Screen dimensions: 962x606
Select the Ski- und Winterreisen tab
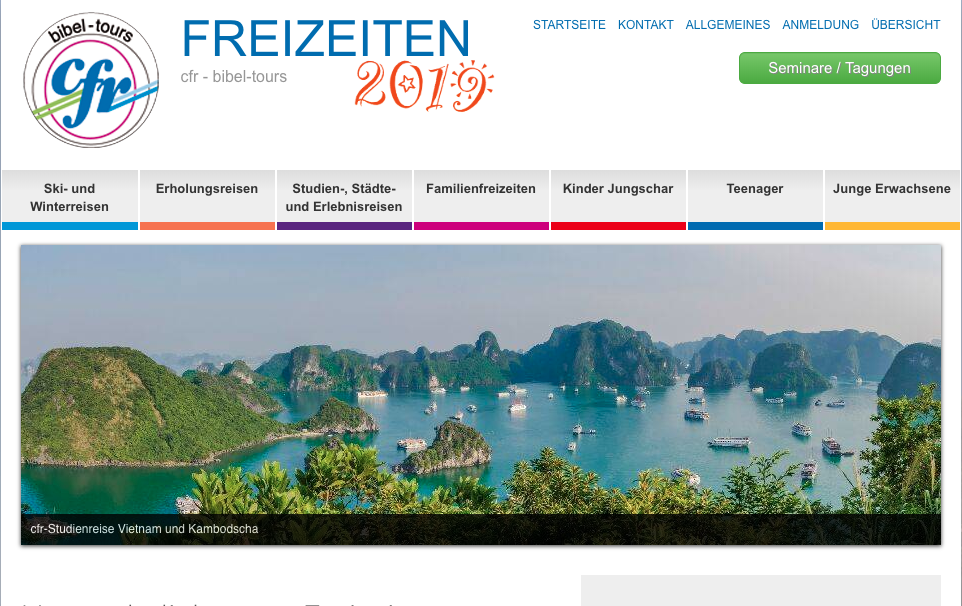(x=69, y=199)
